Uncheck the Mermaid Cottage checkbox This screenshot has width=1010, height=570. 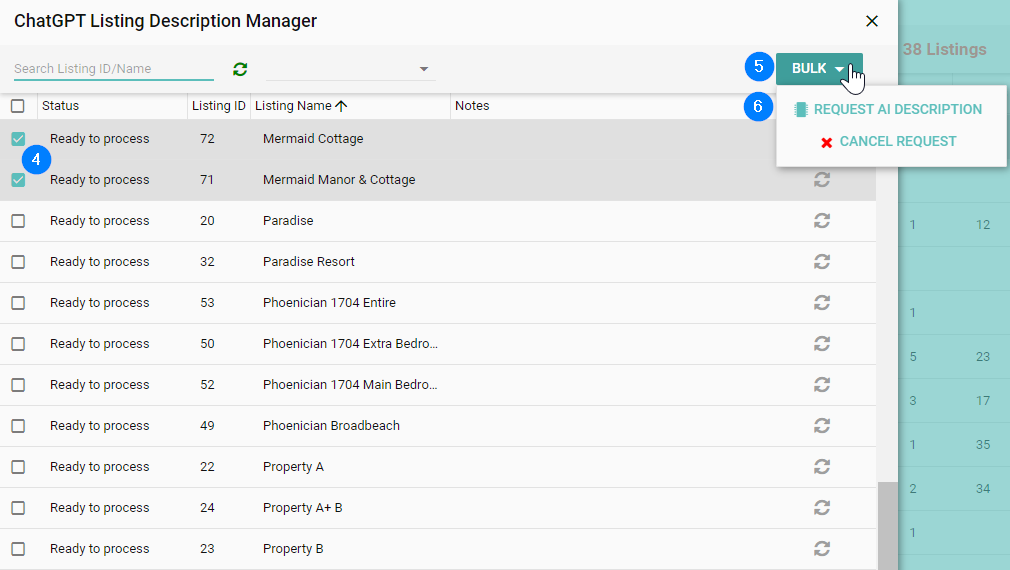[18, 139]
